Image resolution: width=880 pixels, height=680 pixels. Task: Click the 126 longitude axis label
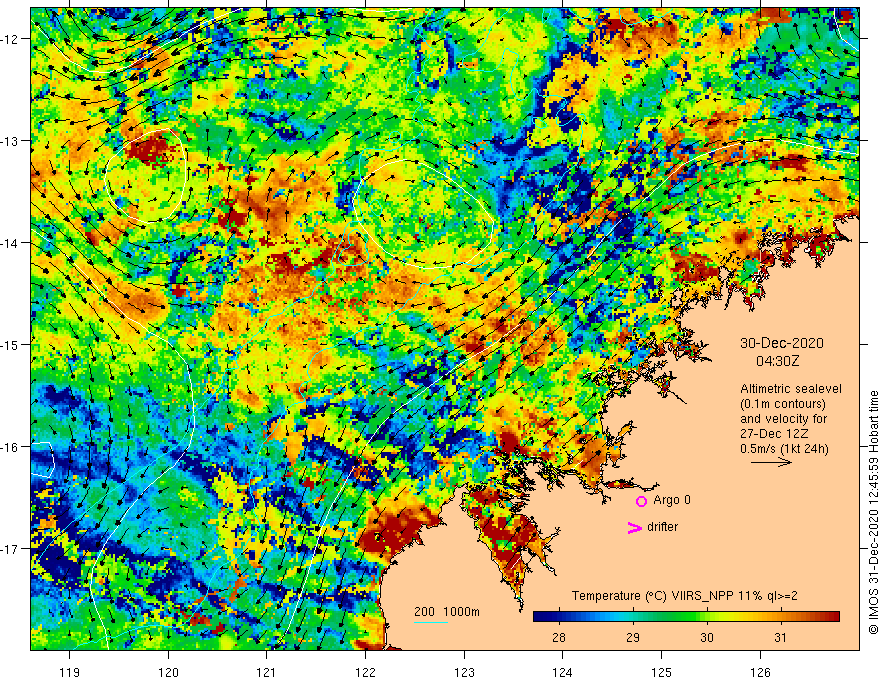(x=760, y=672)
